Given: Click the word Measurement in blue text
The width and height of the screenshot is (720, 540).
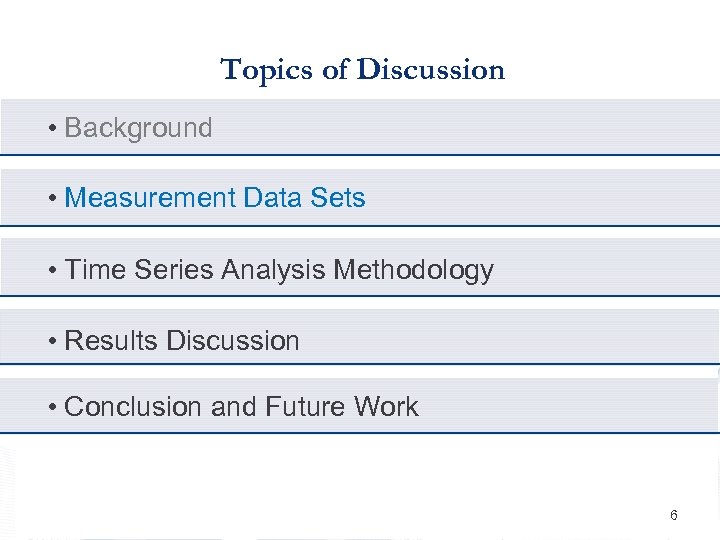Looking at the screenshot, I should click(148, 198).
